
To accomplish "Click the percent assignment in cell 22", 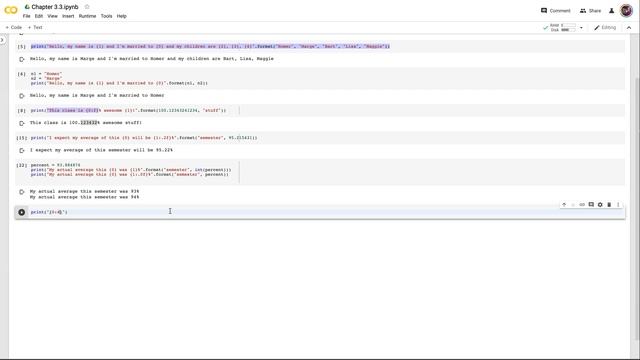I will (x=56, y=165).
